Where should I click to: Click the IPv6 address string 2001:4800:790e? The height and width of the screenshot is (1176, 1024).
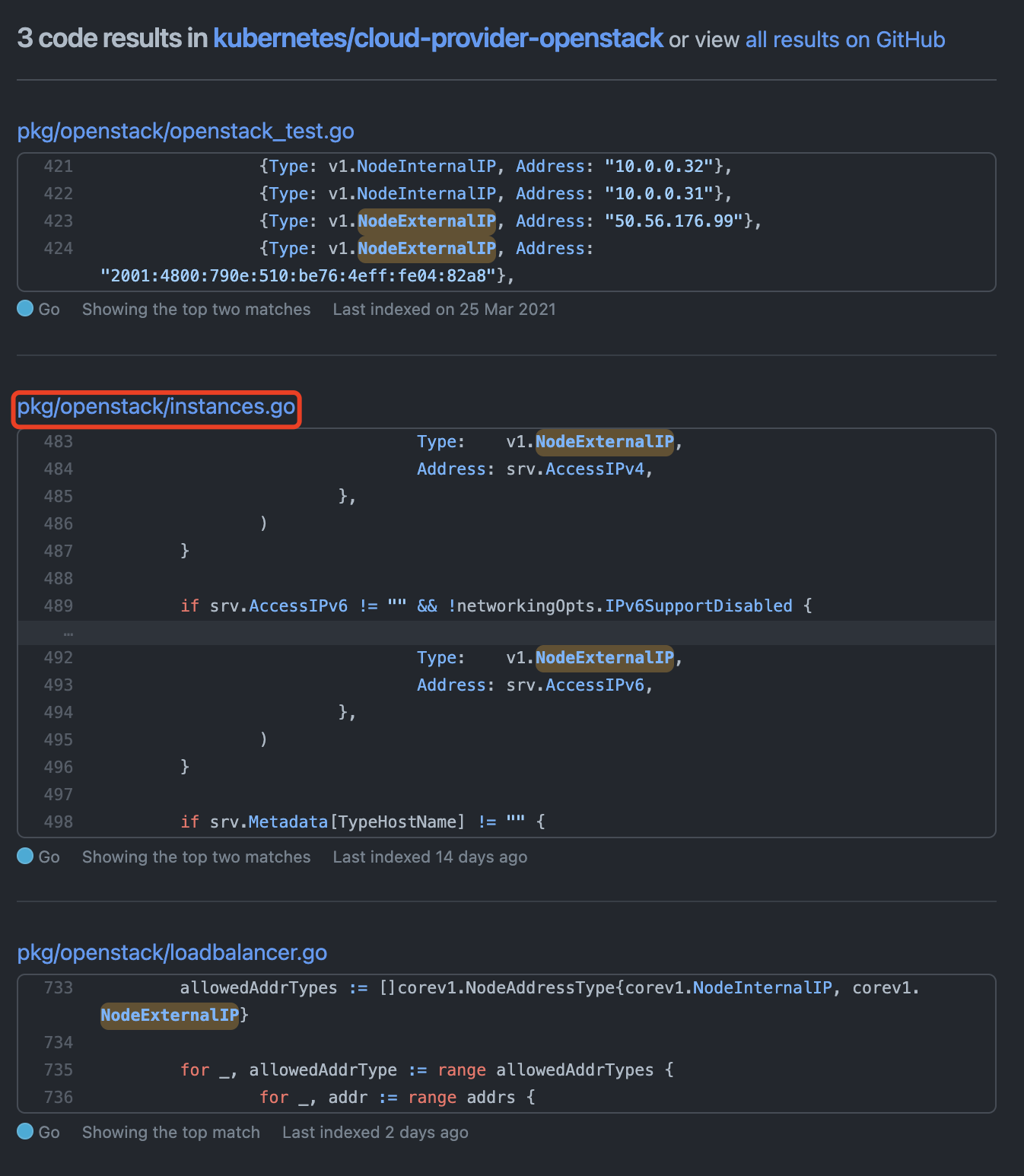pyautogui.click(x=299, y=275)
